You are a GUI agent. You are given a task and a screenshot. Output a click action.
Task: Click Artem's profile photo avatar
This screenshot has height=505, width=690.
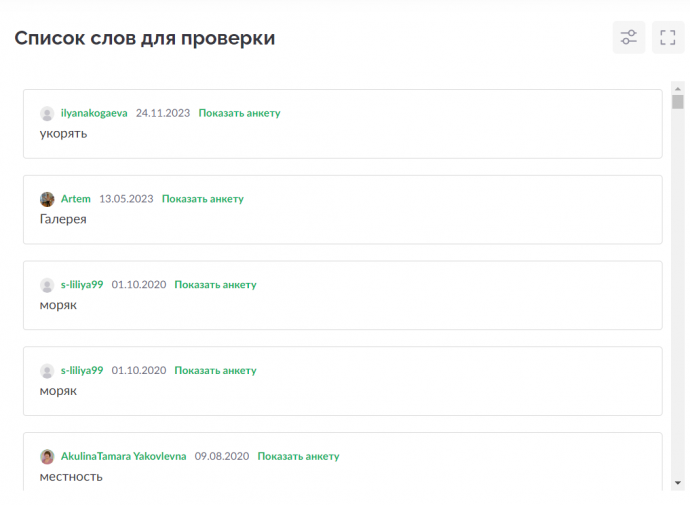coord(47,199)
